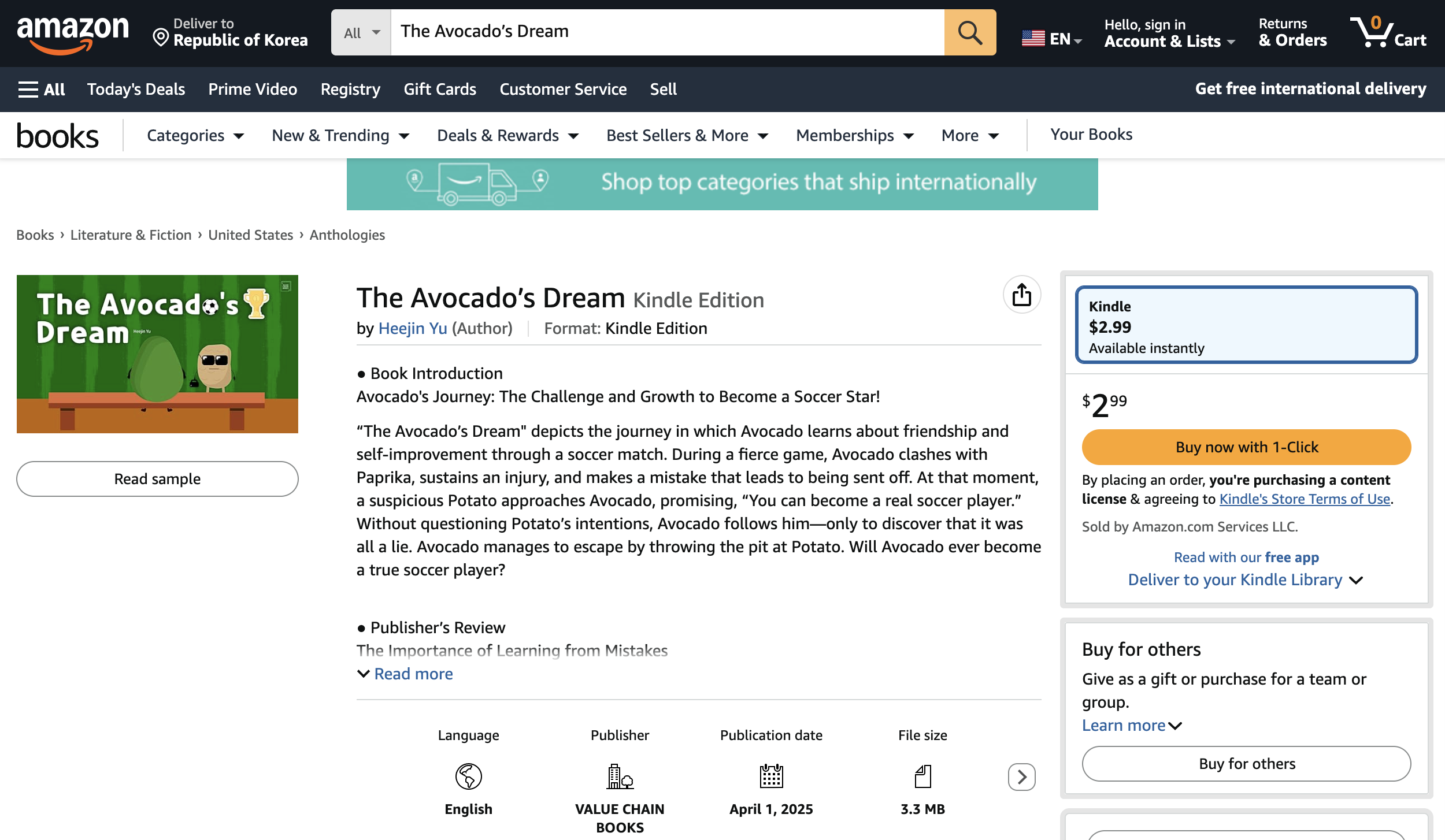Click the globe Language icon

468,776
